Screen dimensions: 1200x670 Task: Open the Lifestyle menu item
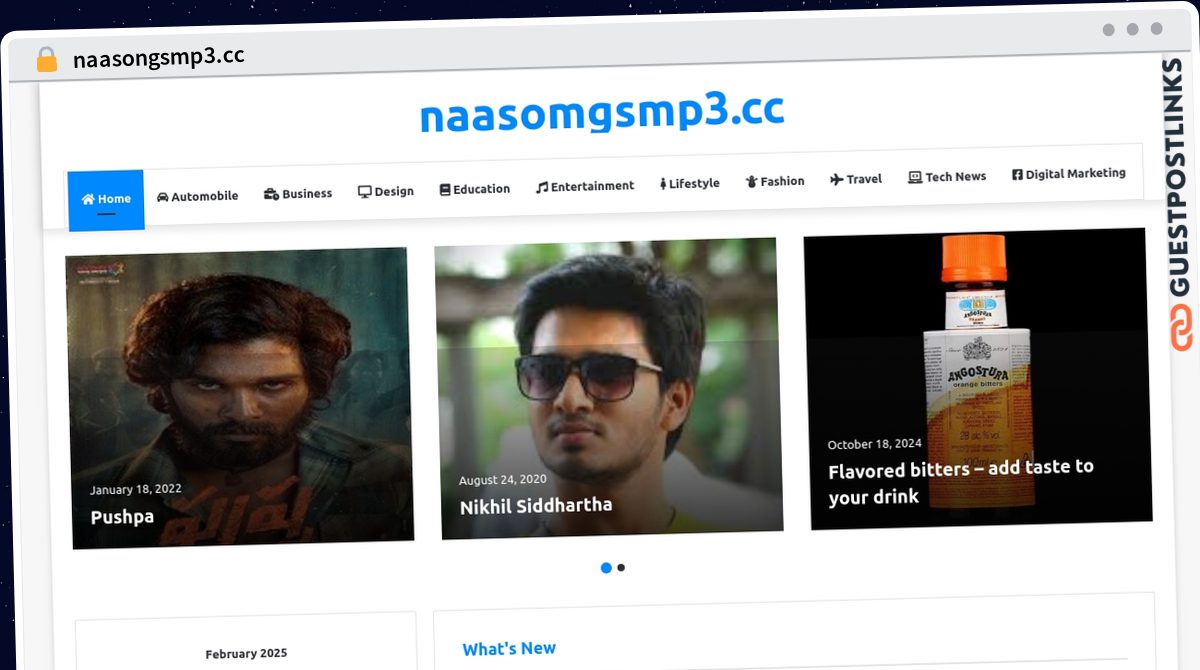click(690, 184)
